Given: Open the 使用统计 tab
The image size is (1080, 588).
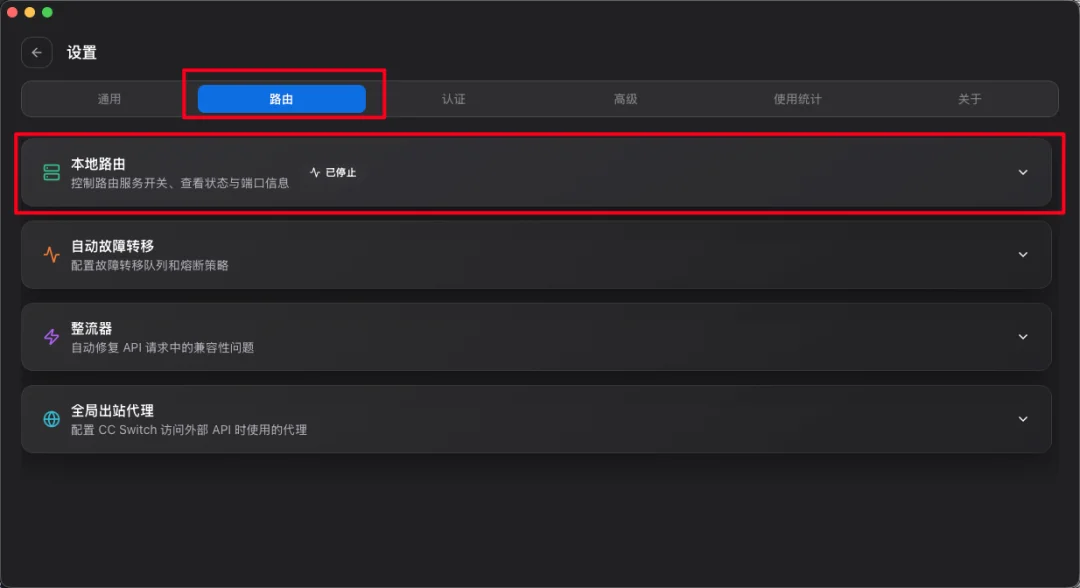Looking at the screenshot, I should (x=797, y=99).
